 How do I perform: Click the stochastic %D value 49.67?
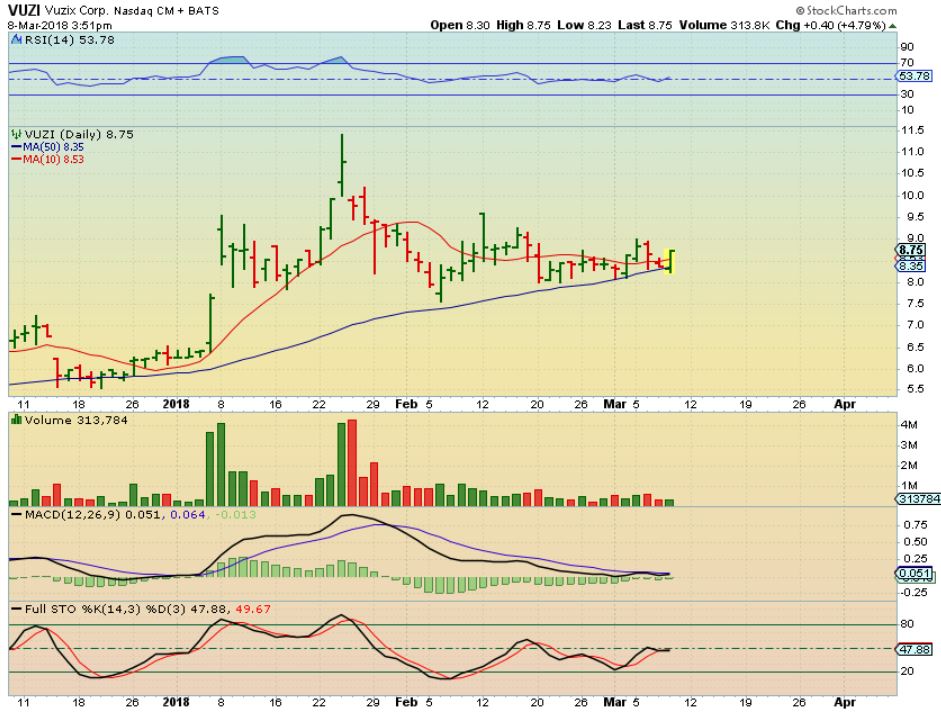(253, 609)
